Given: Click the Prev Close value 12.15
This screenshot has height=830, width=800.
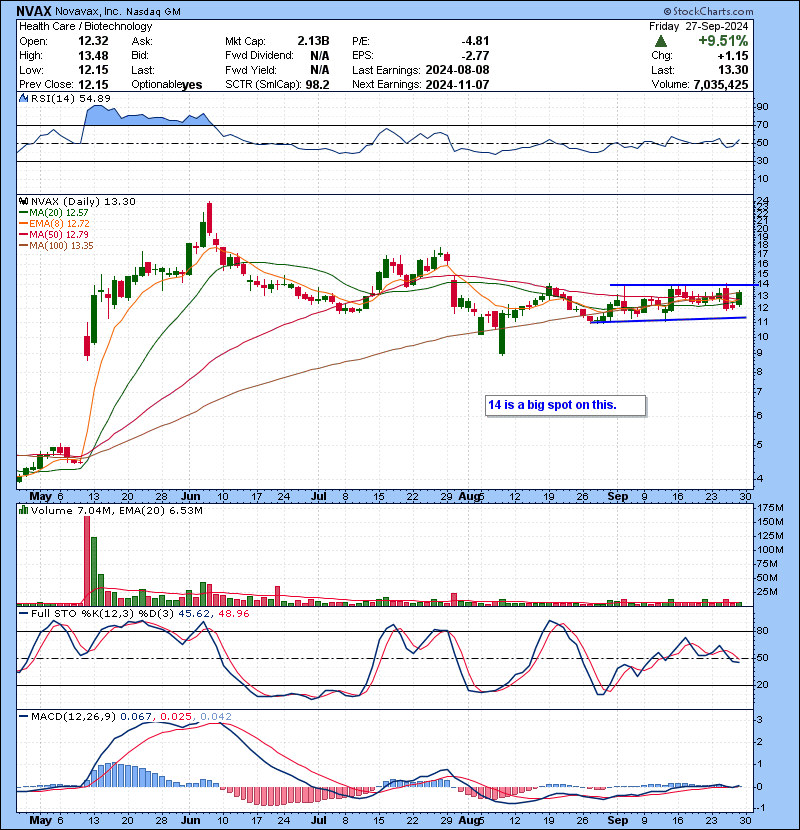Looking at the screenshot, I should coord(93,84).
